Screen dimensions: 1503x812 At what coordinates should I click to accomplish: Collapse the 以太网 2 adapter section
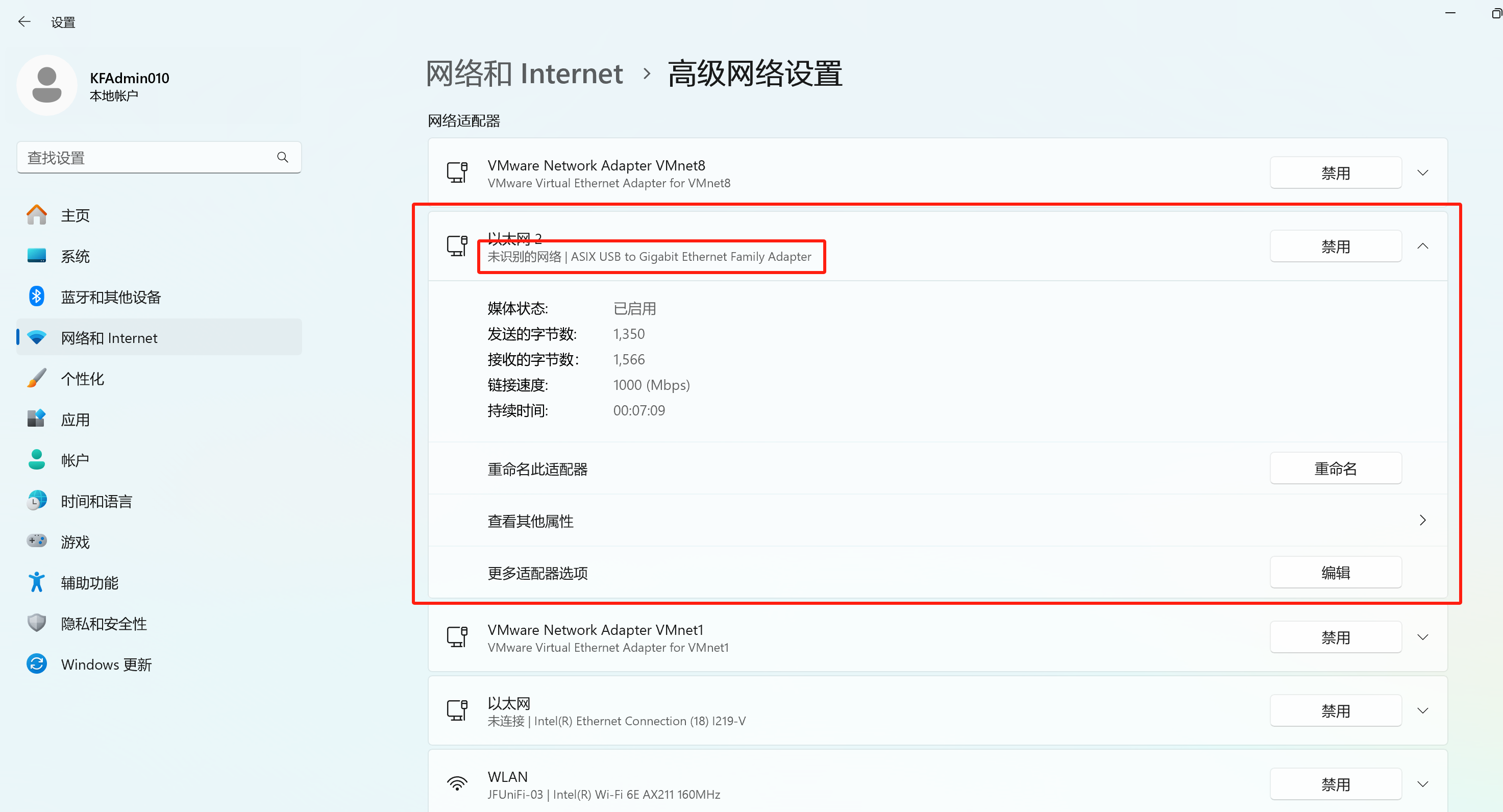pos(1422,246)
